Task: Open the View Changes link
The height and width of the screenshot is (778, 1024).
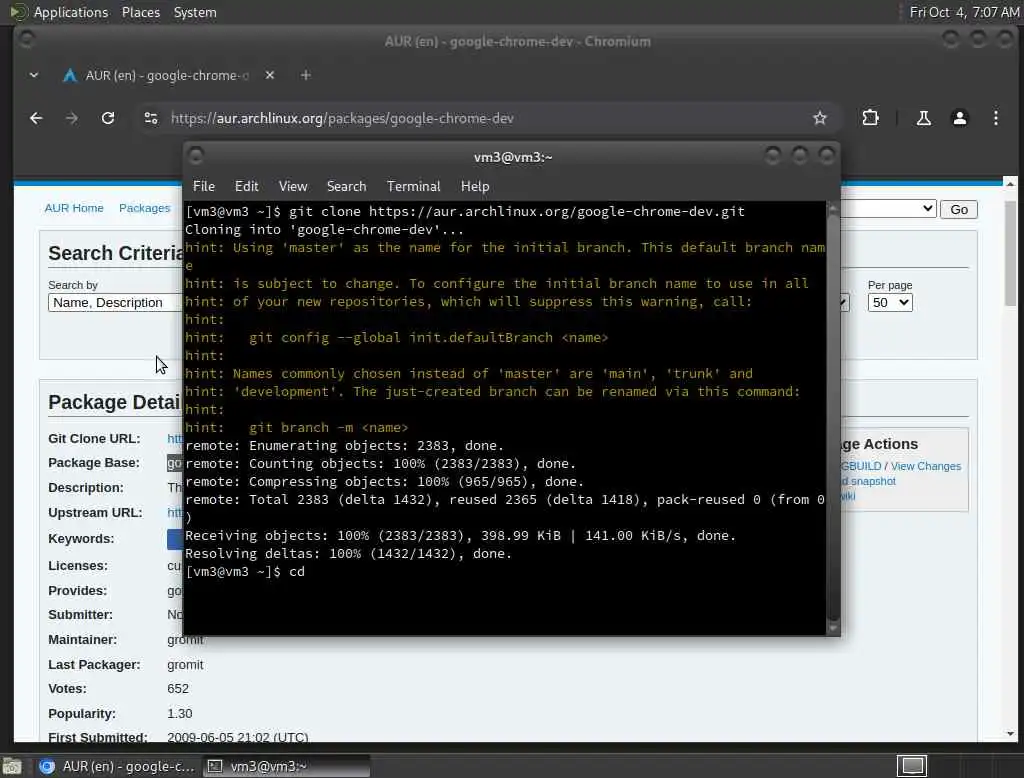Action: [x=925, y=466]
